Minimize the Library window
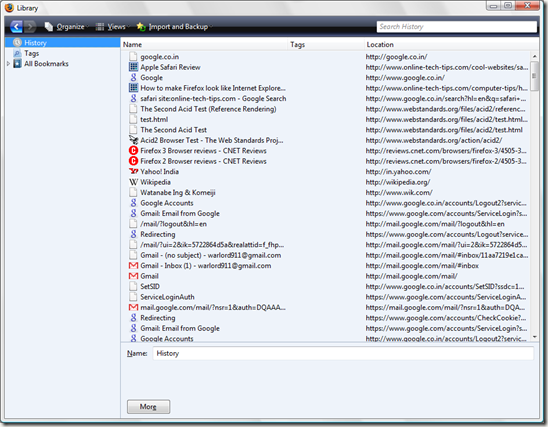 (x=493, y=6)
